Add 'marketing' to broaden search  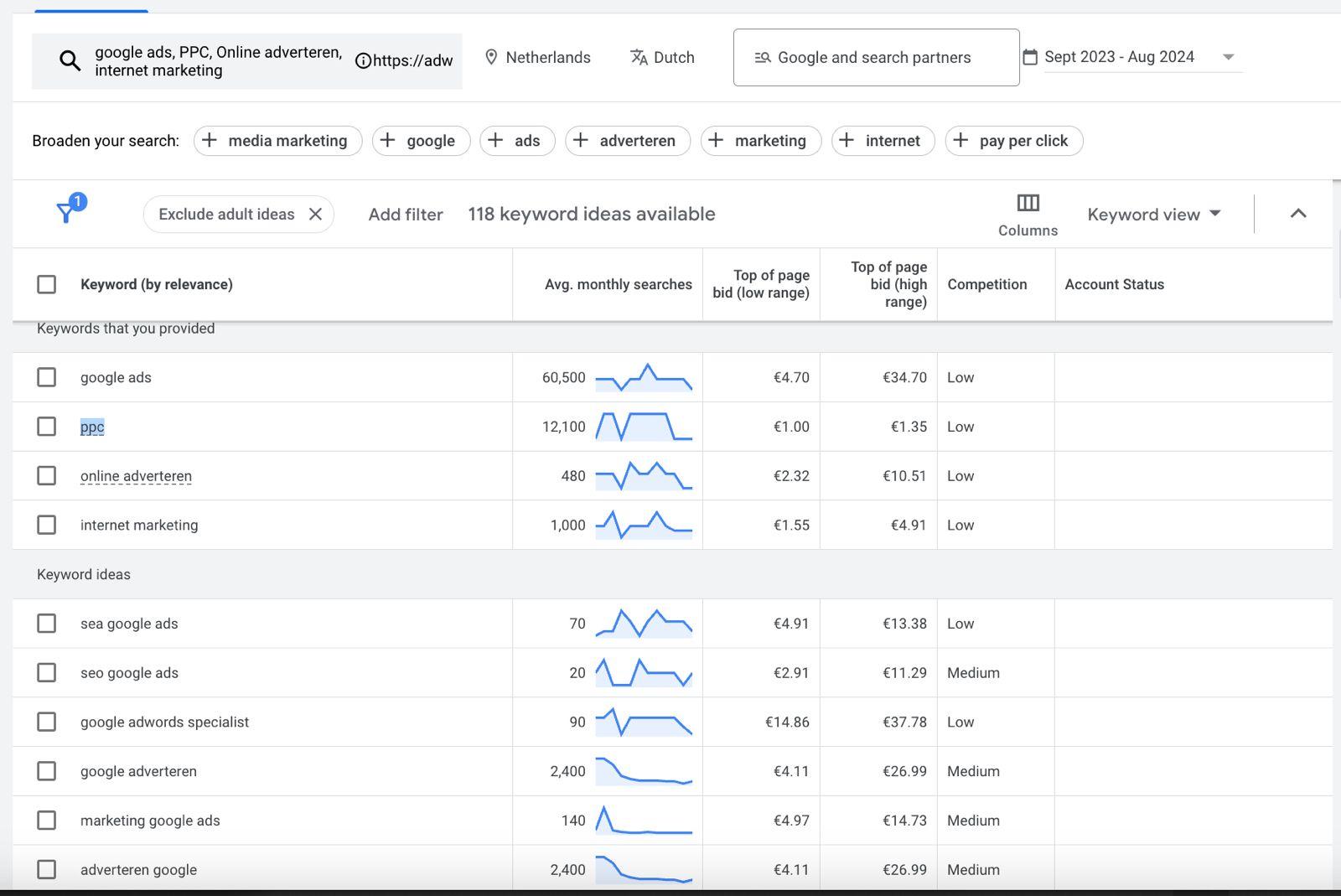tap(761, 141)
